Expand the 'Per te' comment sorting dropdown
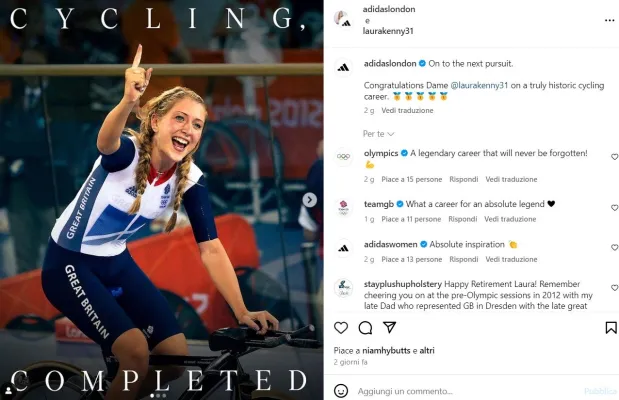 [x=378, y=134]
